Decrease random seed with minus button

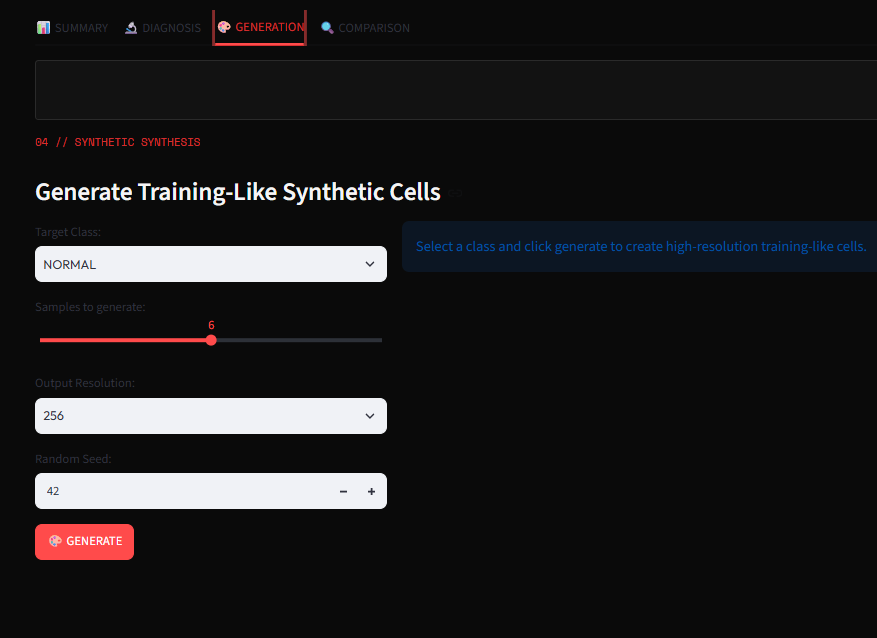pyautogui.click(x=343, y=492)
